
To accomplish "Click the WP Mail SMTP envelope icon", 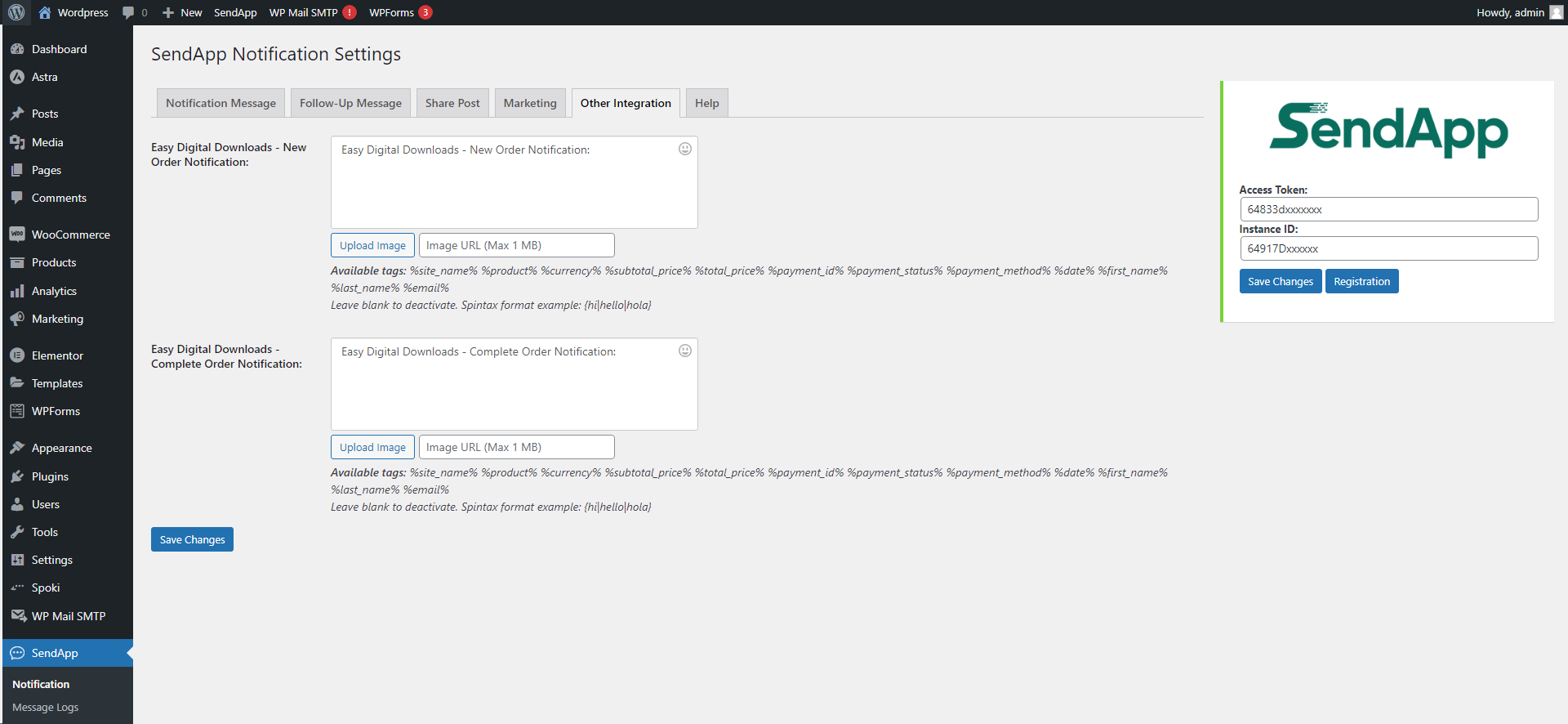I will tap(18, 616).
